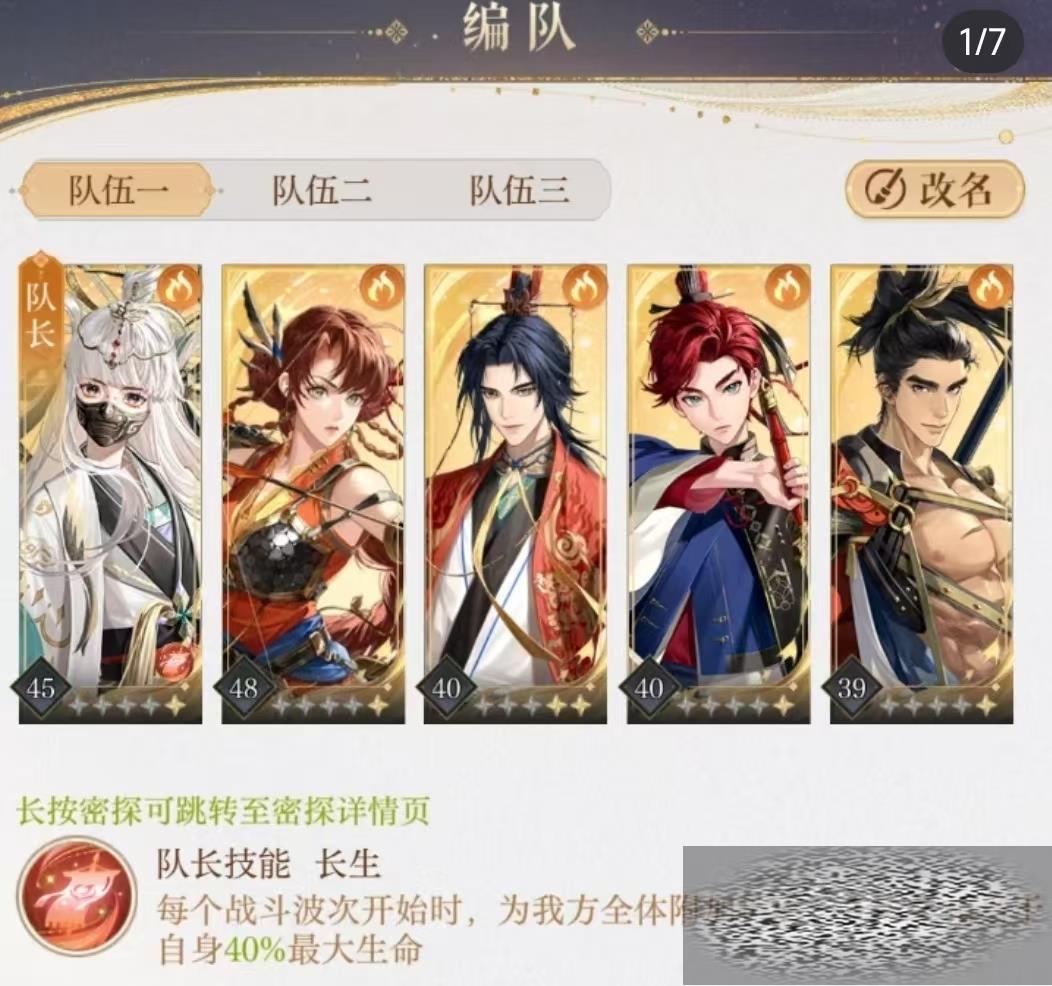
Task: Select the shirtless black-haired warrior card
Action: [x=922, y=494]
